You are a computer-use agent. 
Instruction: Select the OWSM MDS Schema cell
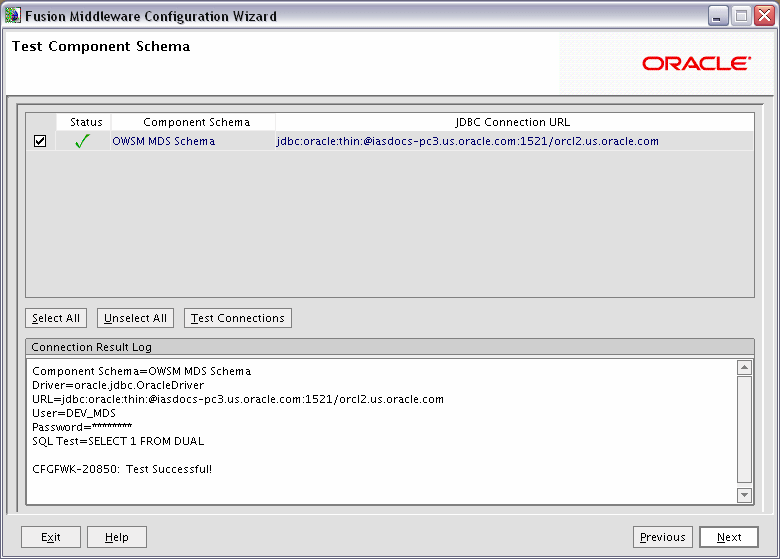click(193, 141)
